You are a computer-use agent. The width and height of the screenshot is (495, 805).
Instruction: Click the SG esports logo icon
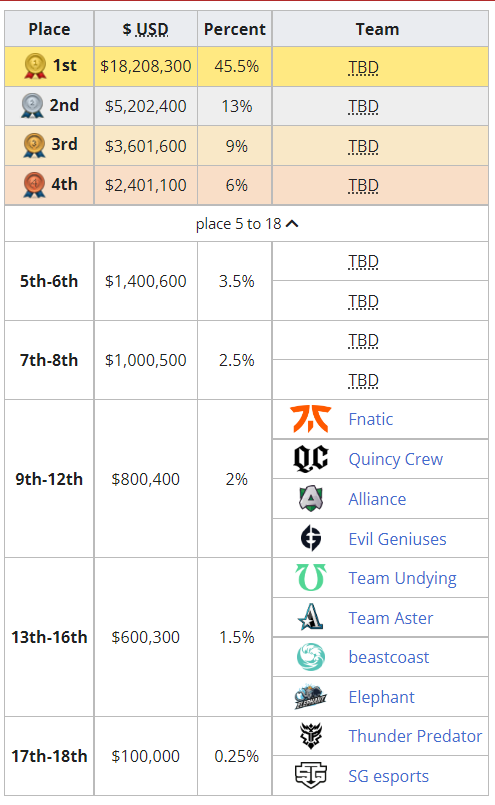pos(311,775)
